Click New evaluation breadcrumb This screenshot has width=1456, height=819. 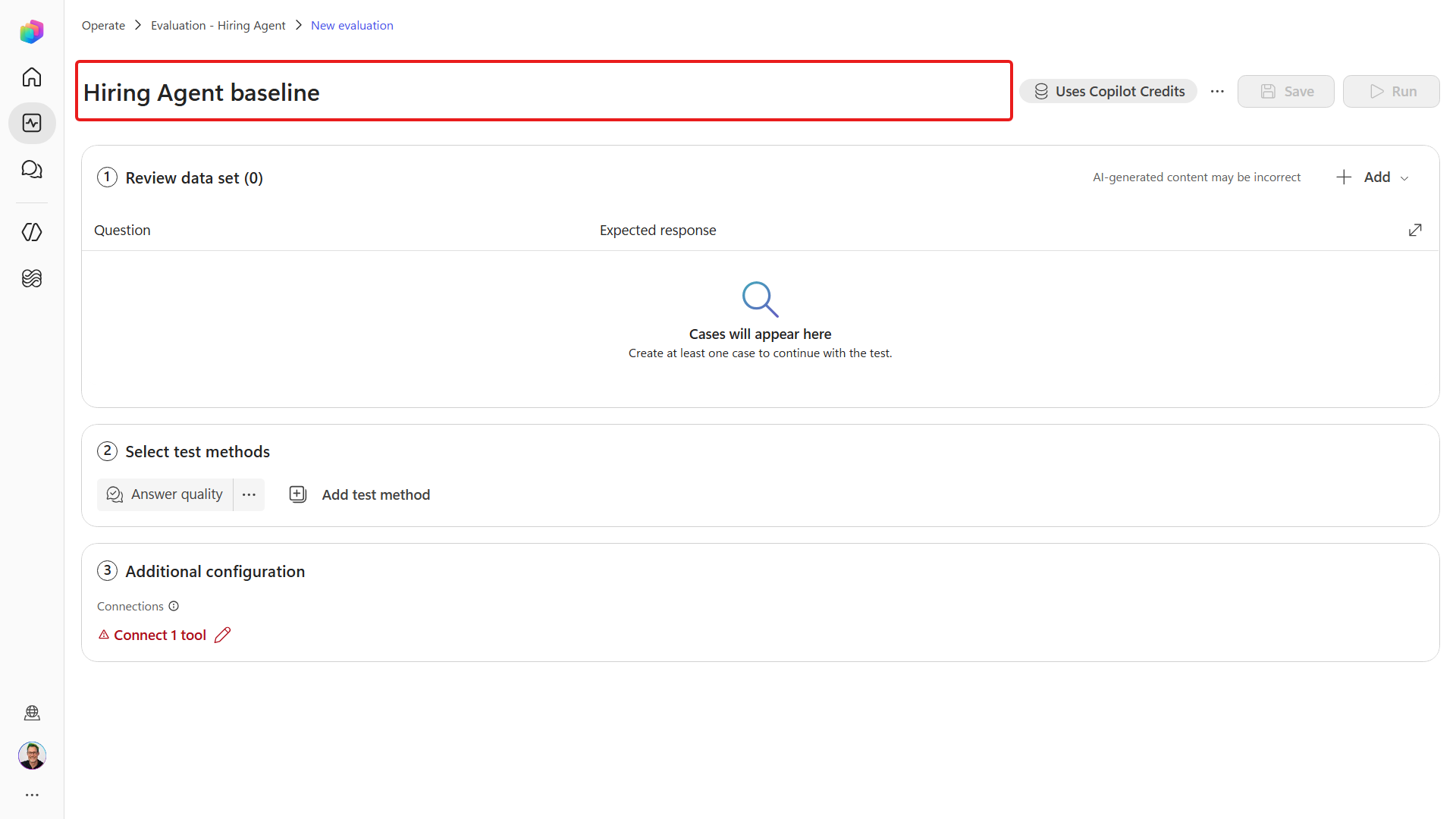click(x=352, y=26)
